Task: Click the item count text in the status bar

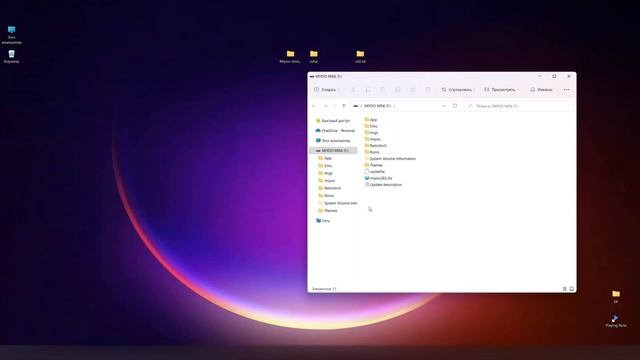Action: [x=324, y=289]
